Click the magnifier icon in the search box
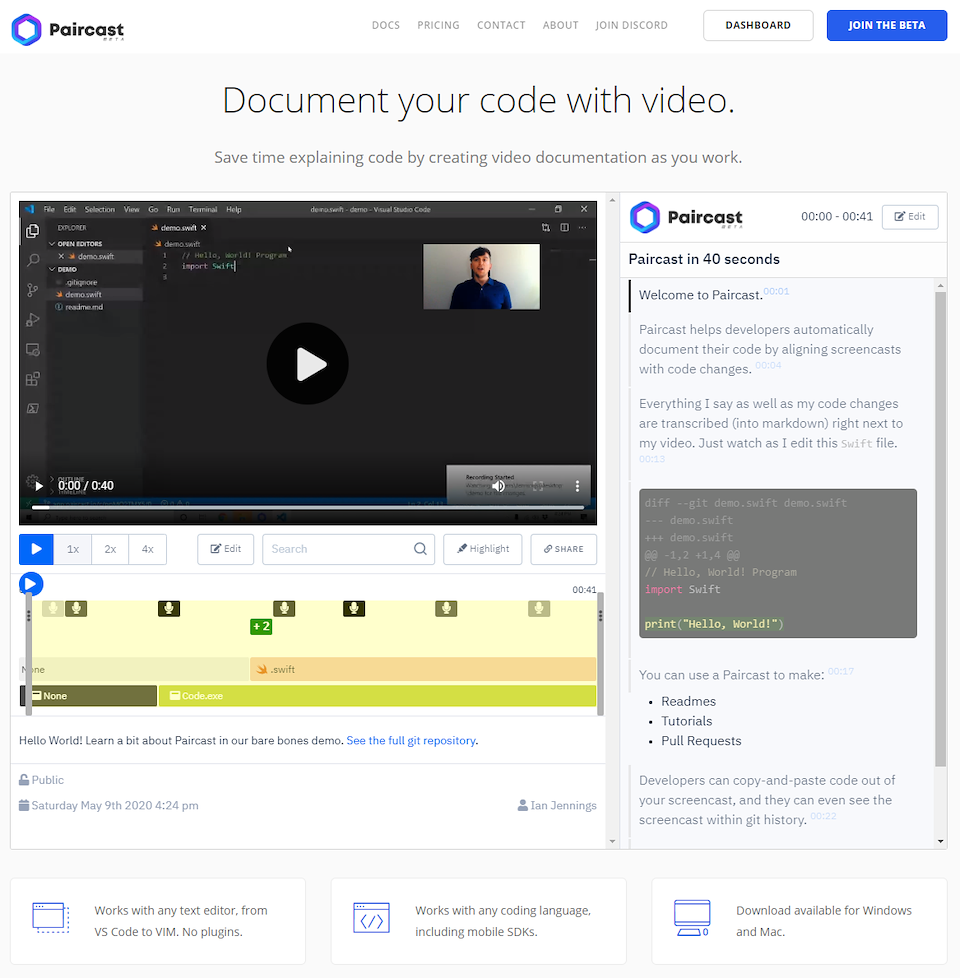The height and width of the screenshot is (978, 960). coord(421,549)
